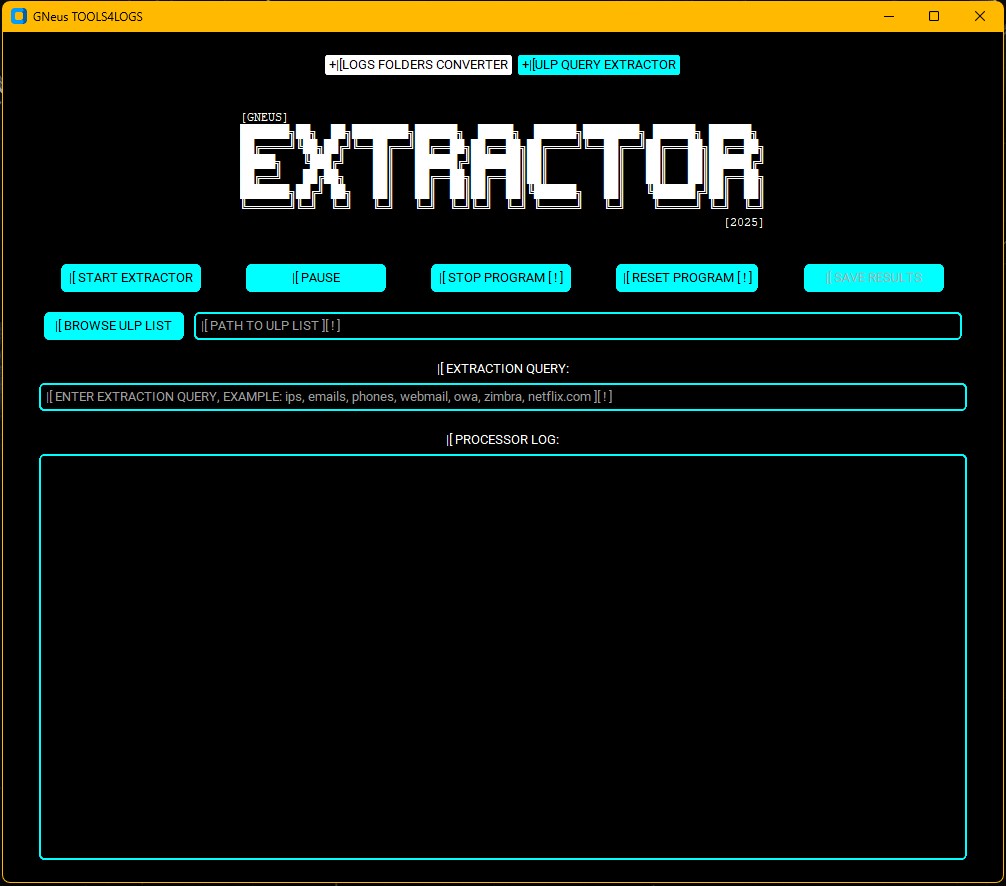Click the GNeus TOOLS4LOGS app icon in title bar
Screen dimensions: 1006x886
click(x=19, y=16)
